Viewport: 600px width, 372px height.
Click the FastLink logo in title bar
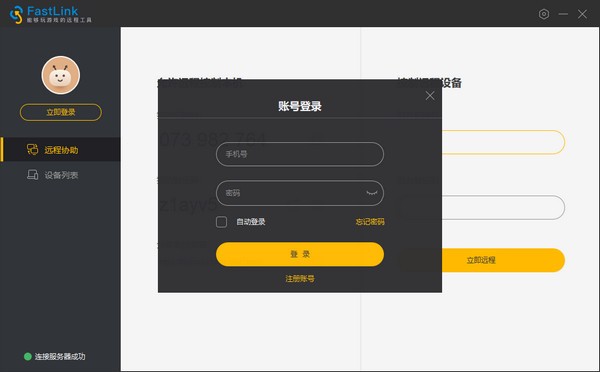(51, 15)
